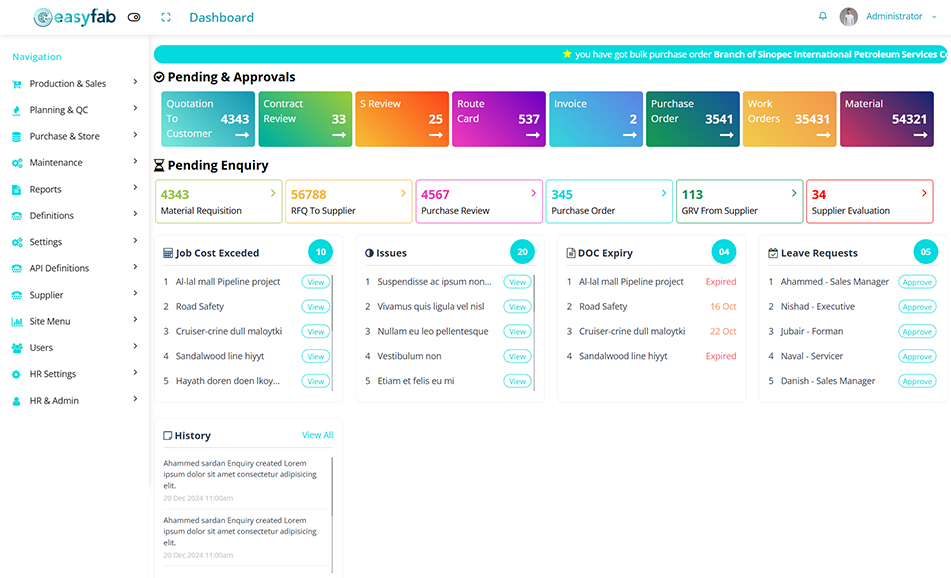Image resolution: width=951 pixels, height=578 pixels.
Task: Open the Administrator account dropdown
Action: tap(900, 17)
